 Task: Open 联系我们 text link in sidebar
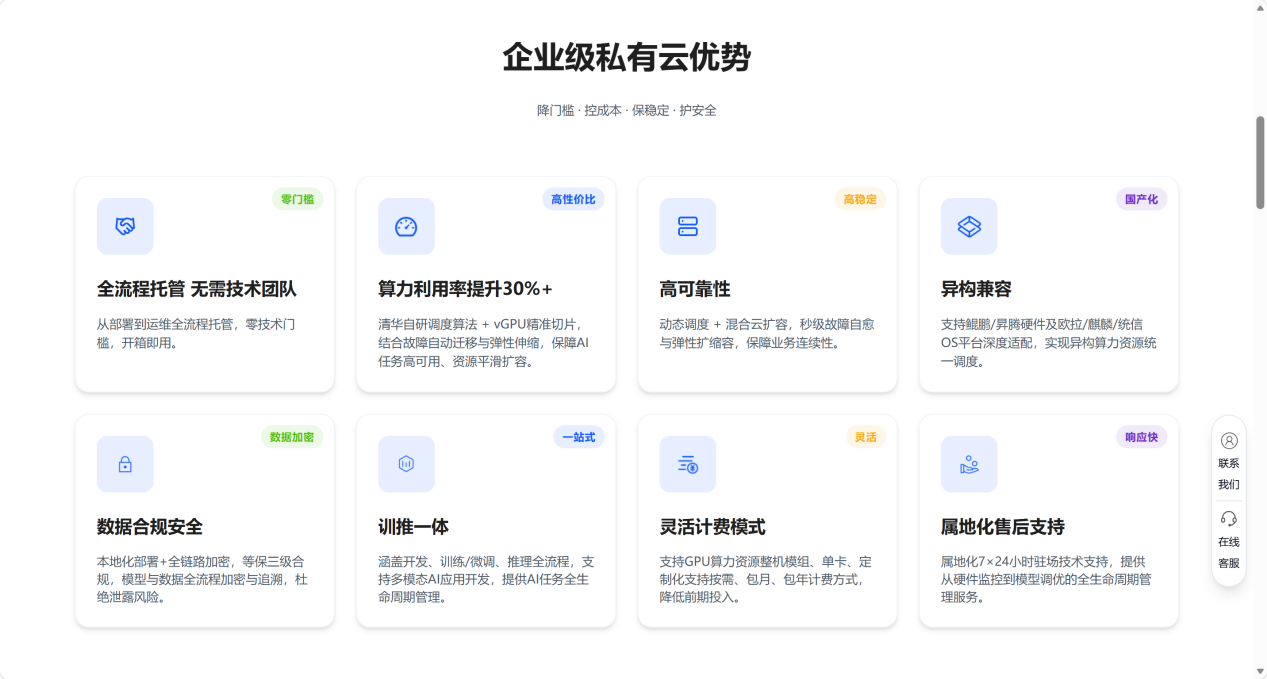point(1229,474)
